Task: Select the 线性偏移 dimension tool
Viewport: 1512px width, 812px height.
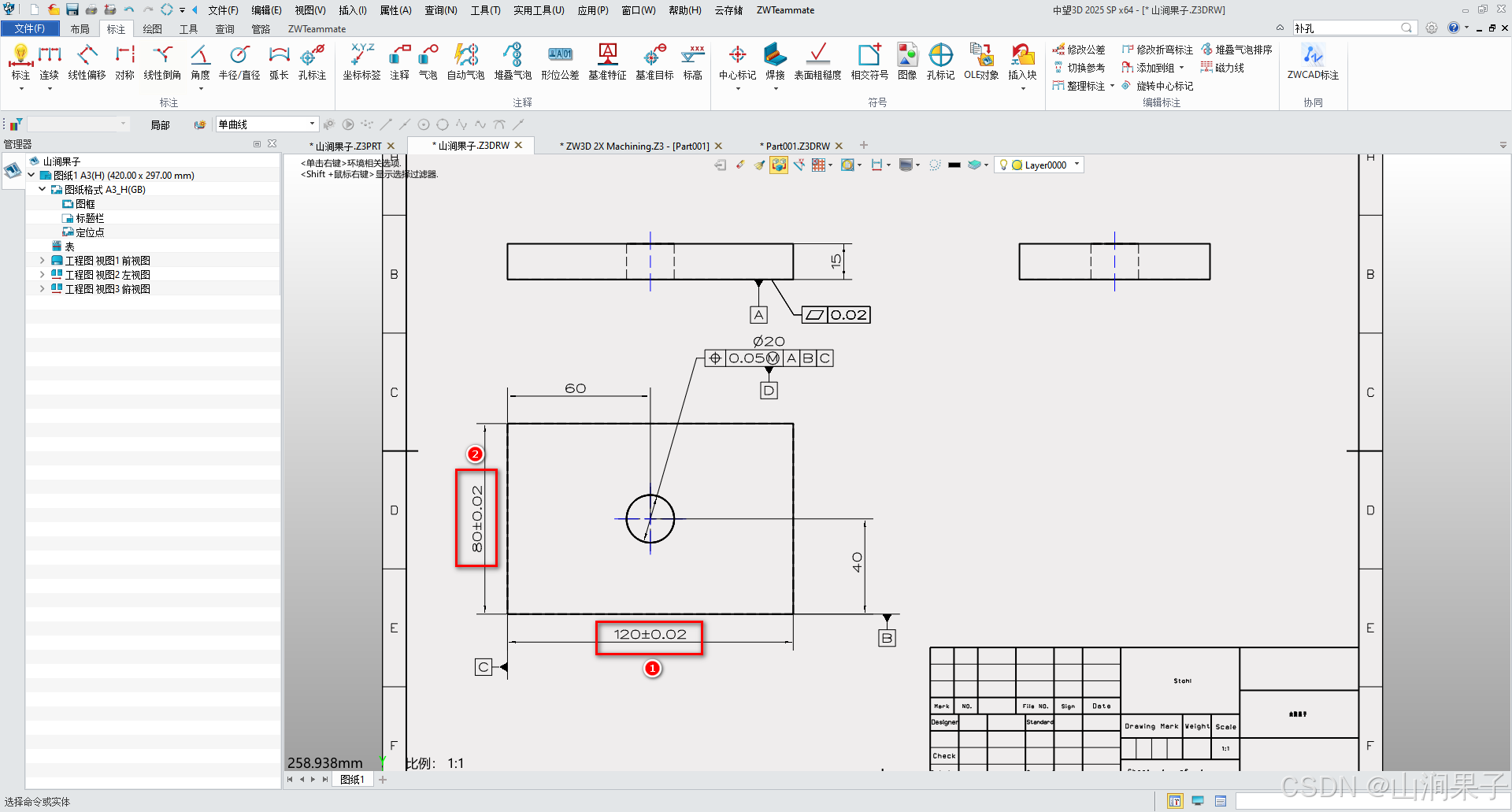Action: coord(87,62)
